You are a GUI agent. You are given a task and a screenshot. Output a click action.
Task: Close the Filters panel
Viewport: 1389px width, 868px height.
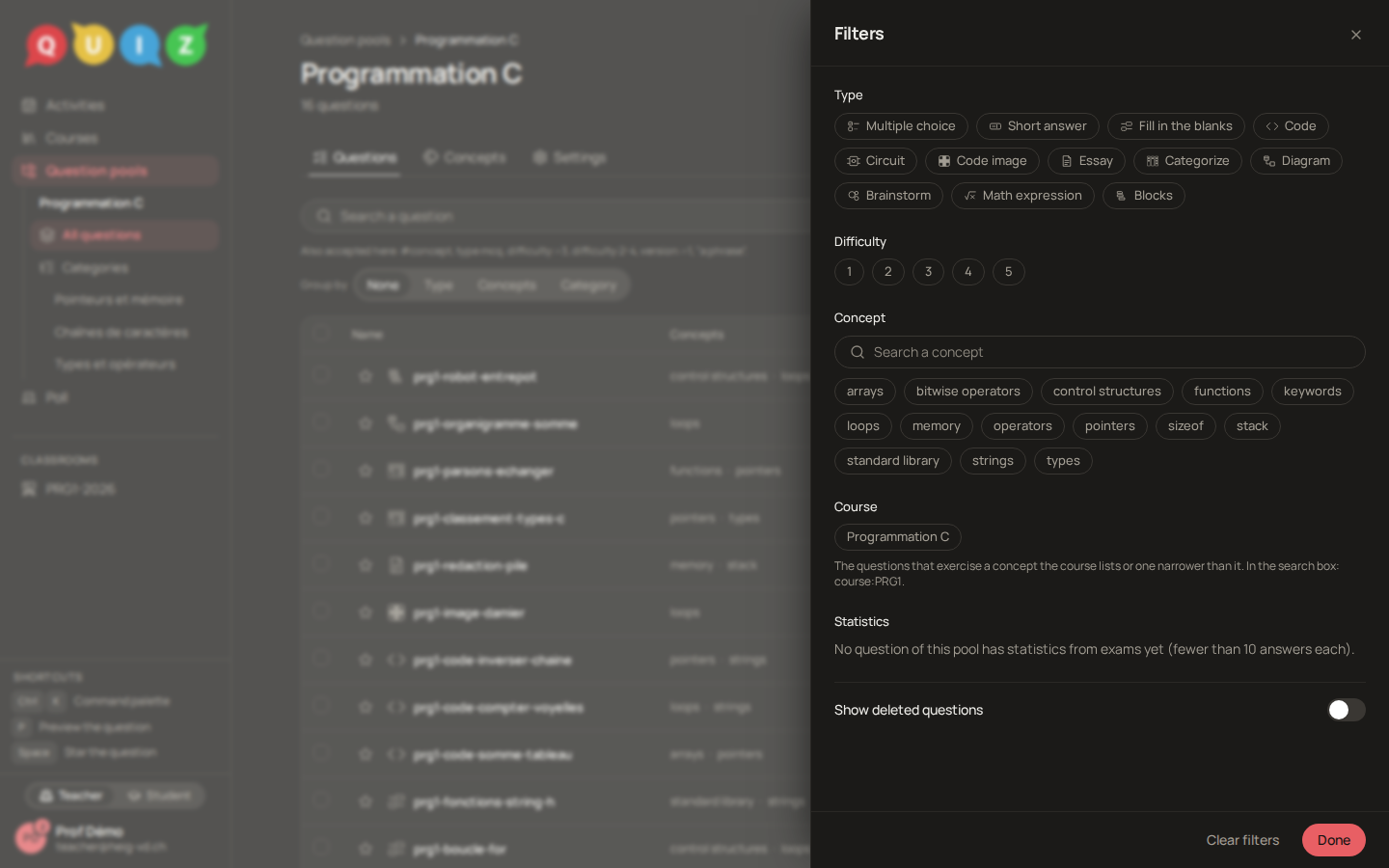pos(1355,35)
